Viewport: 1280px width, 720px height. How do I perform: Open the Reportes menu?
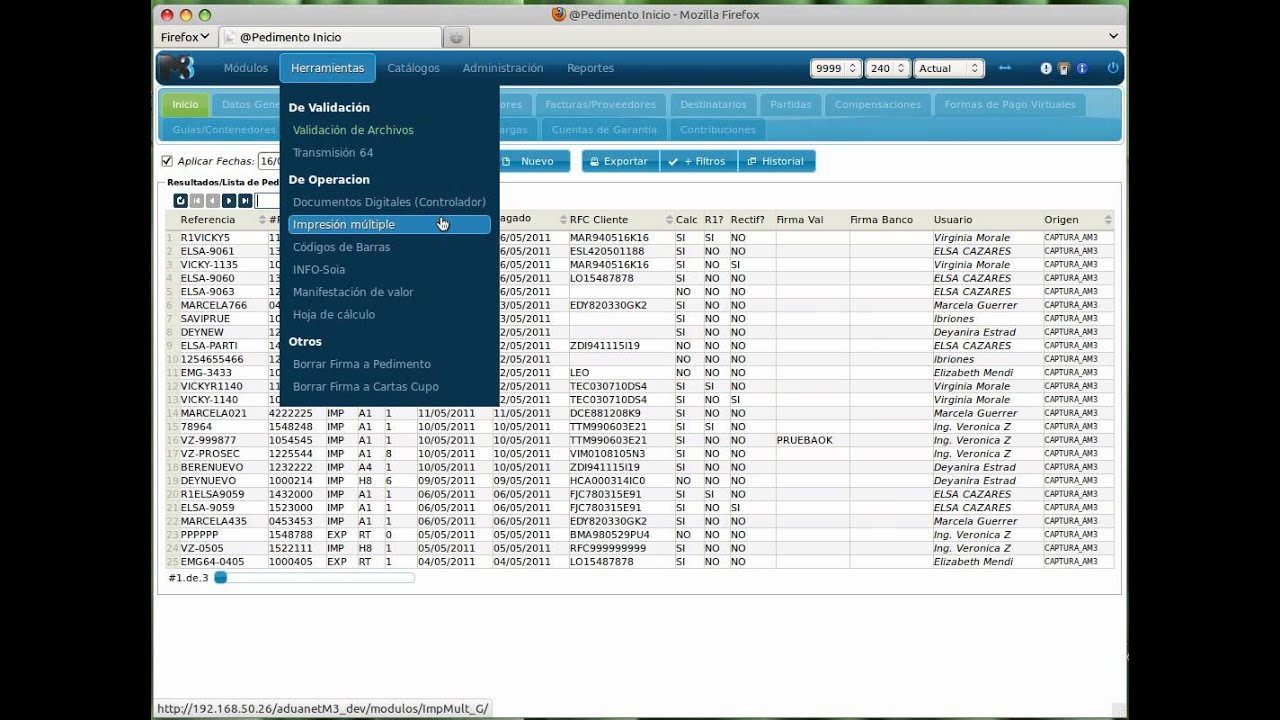[590, 68]
